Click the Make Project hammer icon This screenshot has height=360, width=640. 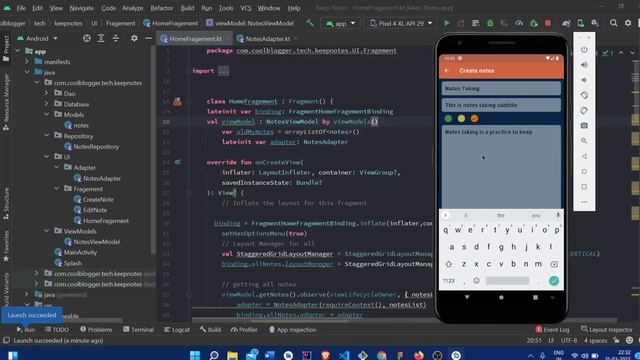tap(310, 23)
